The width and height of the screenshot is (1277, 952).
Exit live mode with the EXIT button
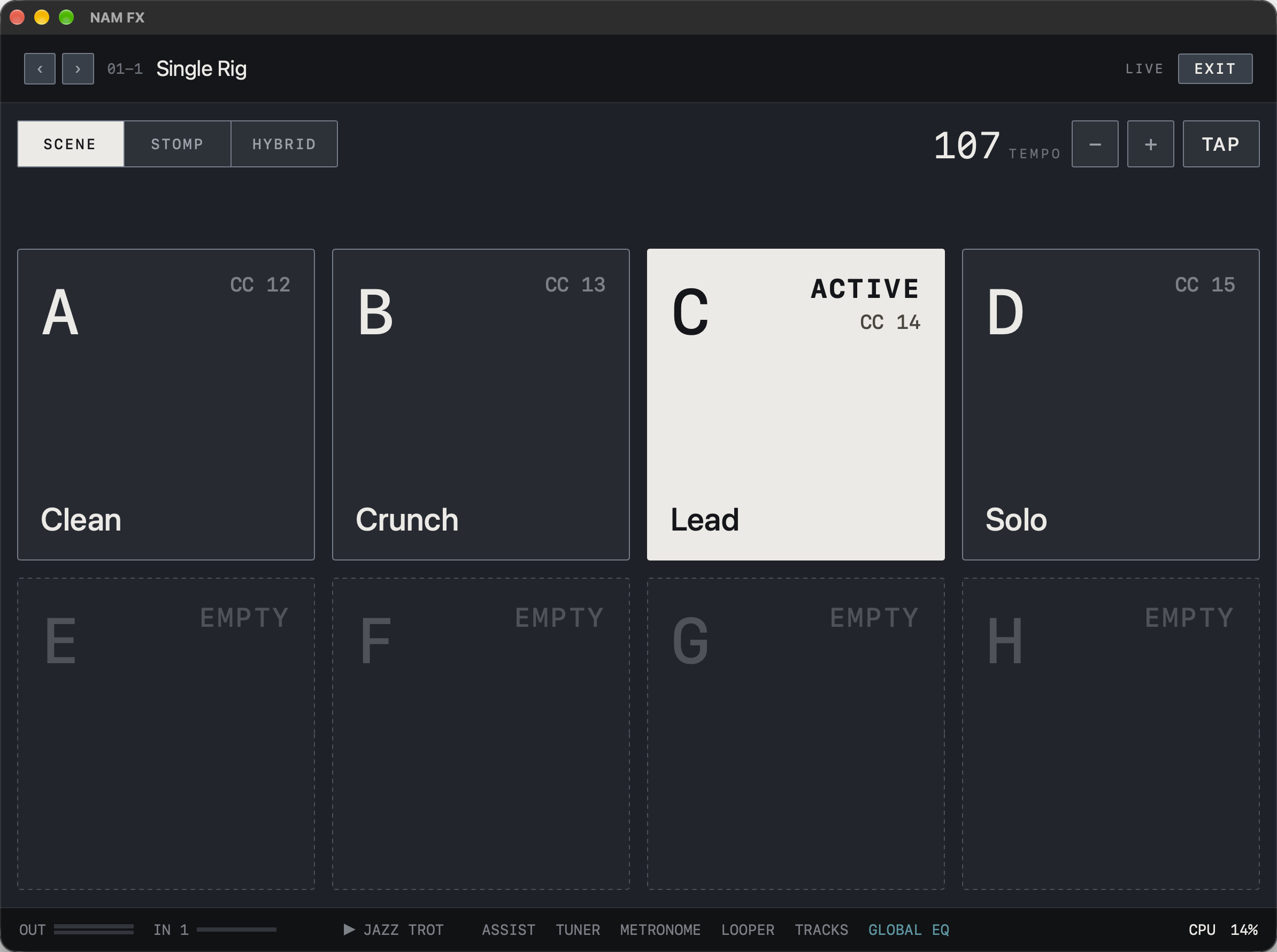click(1215, 68)
